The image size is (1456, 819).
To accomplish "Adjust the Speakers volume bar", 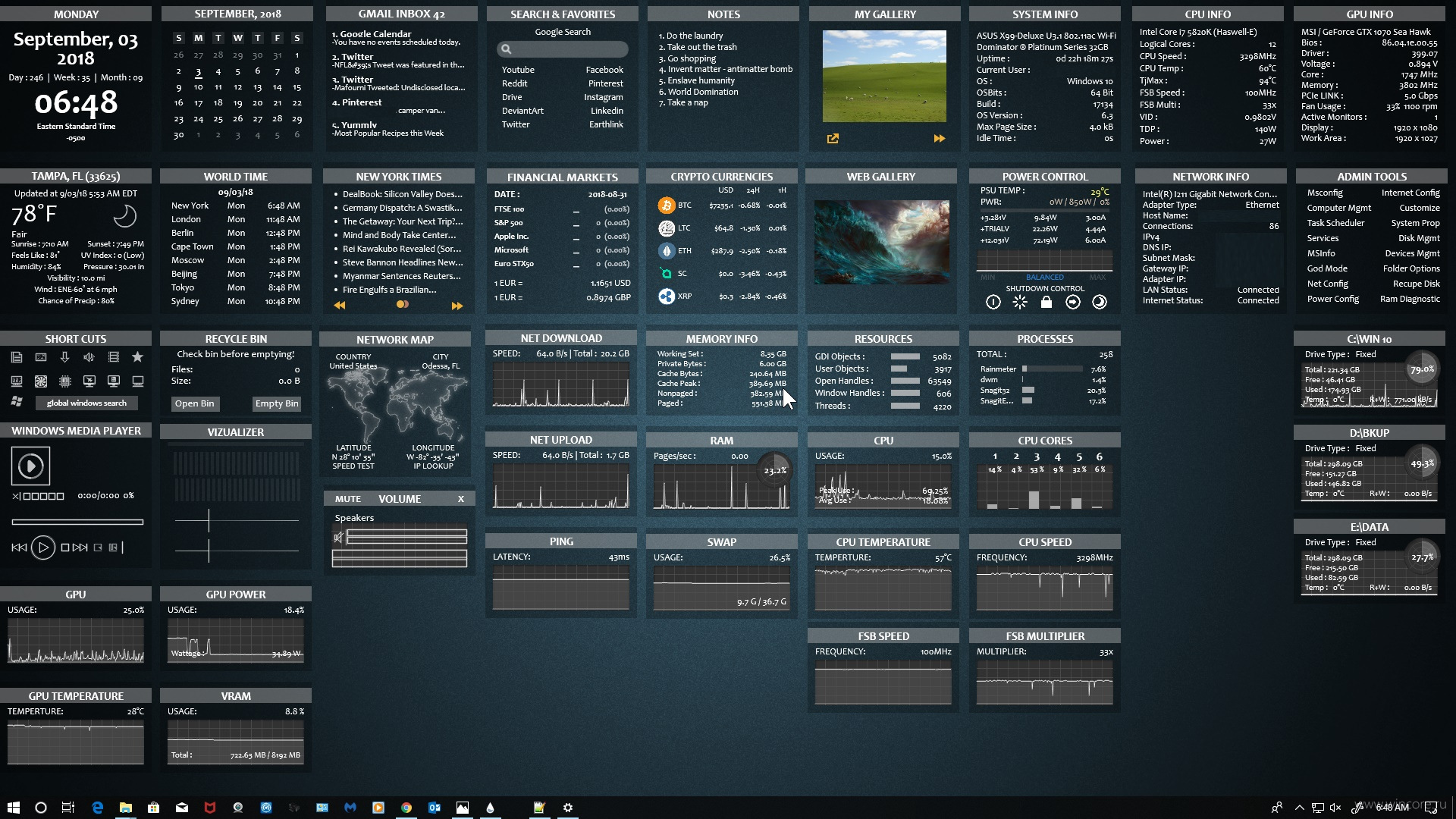I will [x=406, y=538].
